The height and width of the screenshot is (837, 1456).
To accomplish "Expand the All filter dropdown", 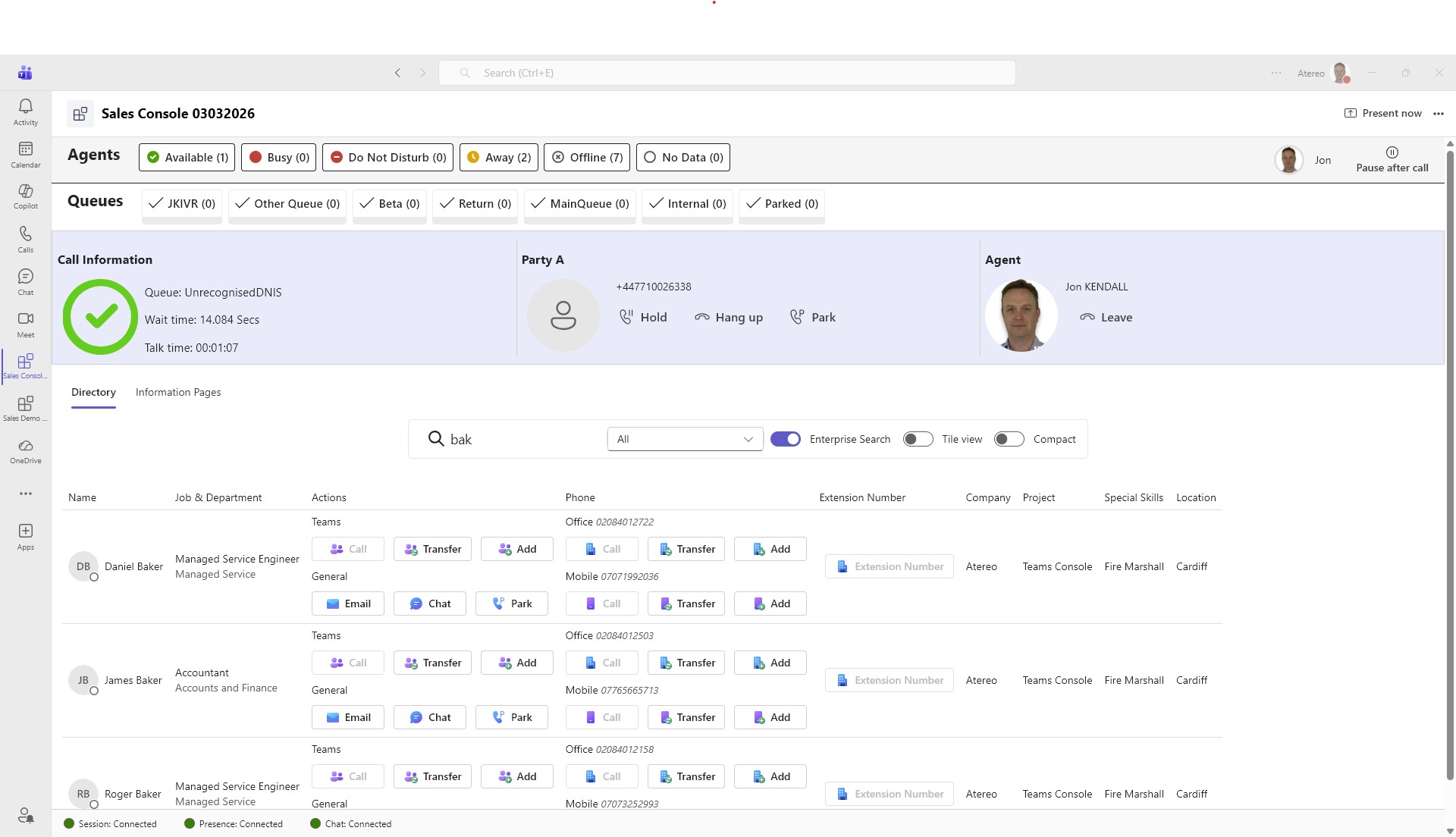I will (x=685, y=439).
